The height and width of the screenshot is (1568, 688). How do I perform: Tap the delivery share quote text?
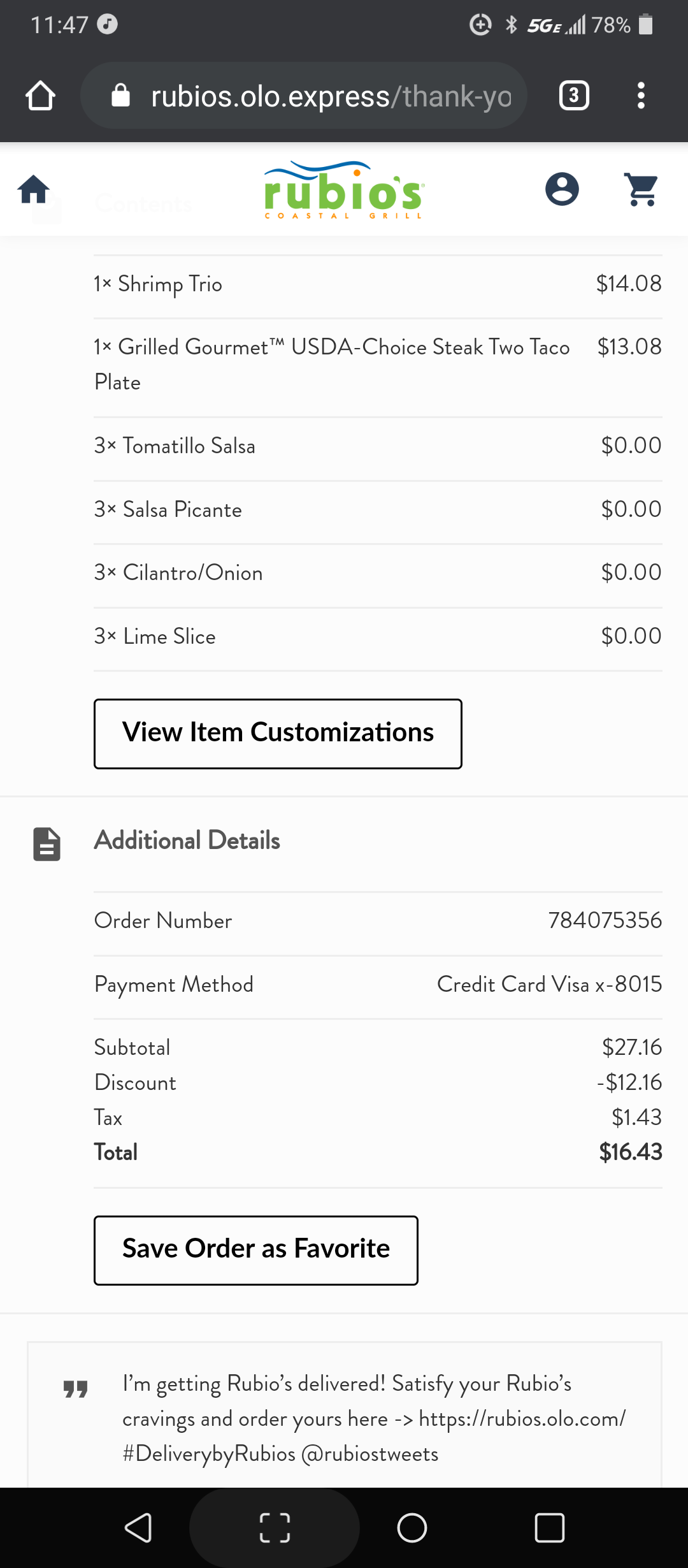374,1418
